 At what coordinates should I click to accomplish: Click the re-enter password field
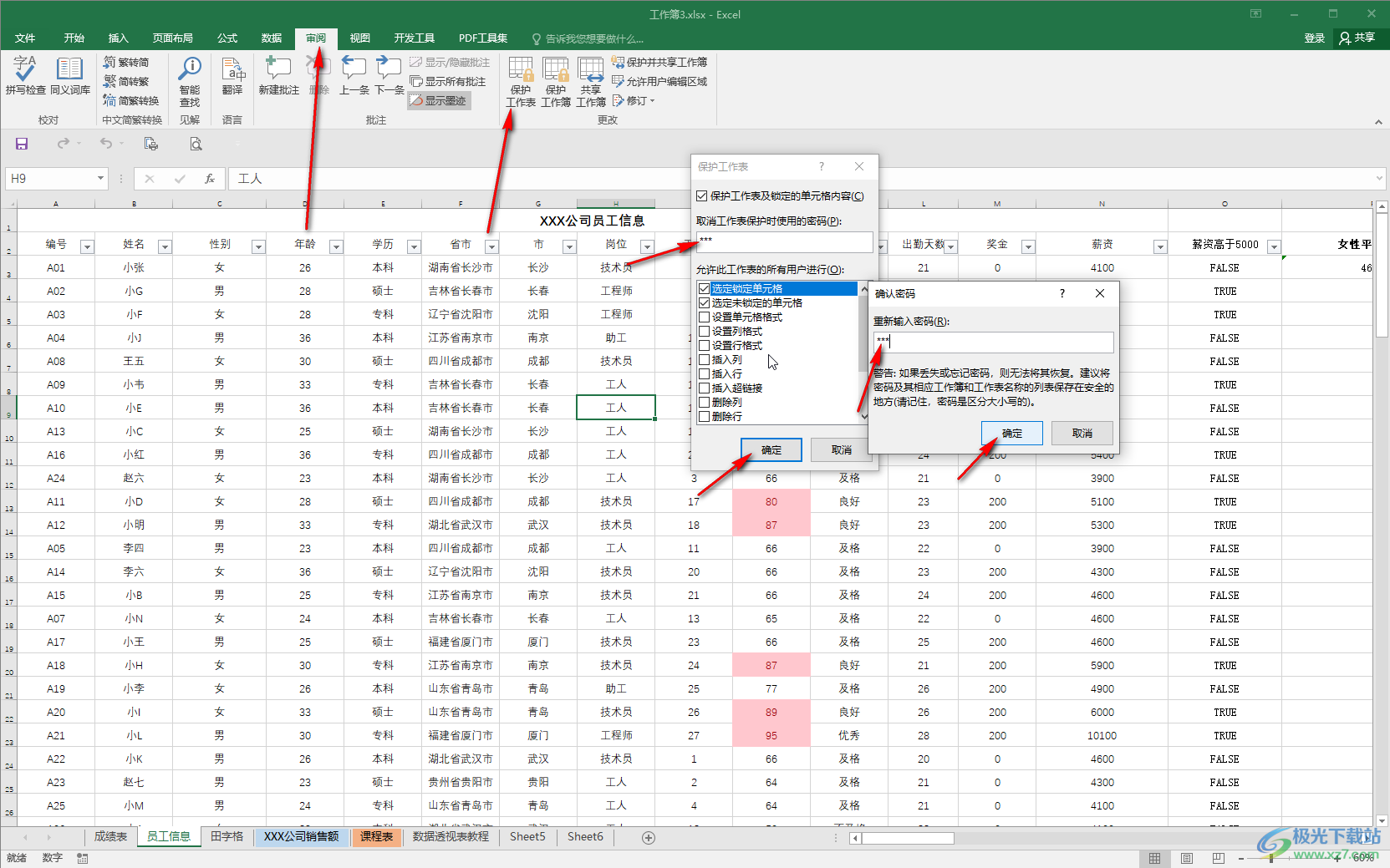[993, 343]
